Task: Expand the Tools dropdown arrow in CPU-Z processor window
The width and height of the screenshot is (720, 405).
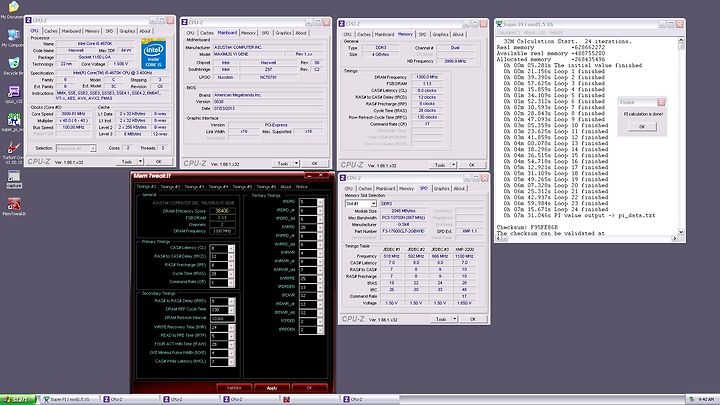Action: pos(141,162)
